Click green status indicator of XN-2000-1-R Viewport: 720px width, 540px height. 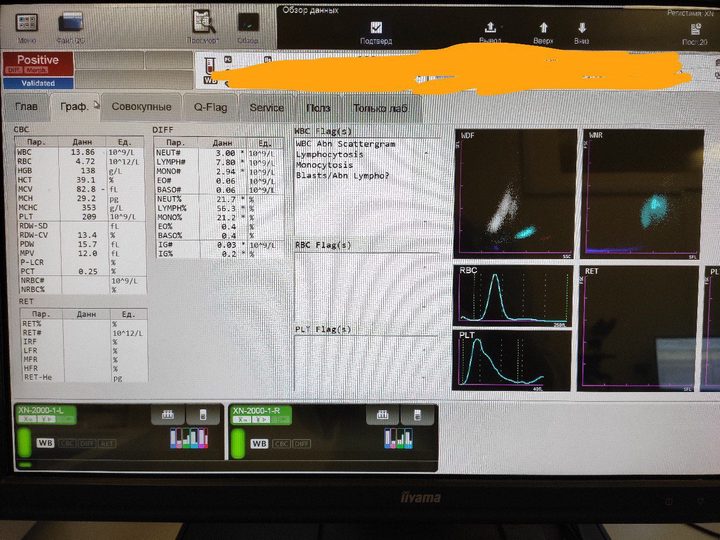(238, 443)
